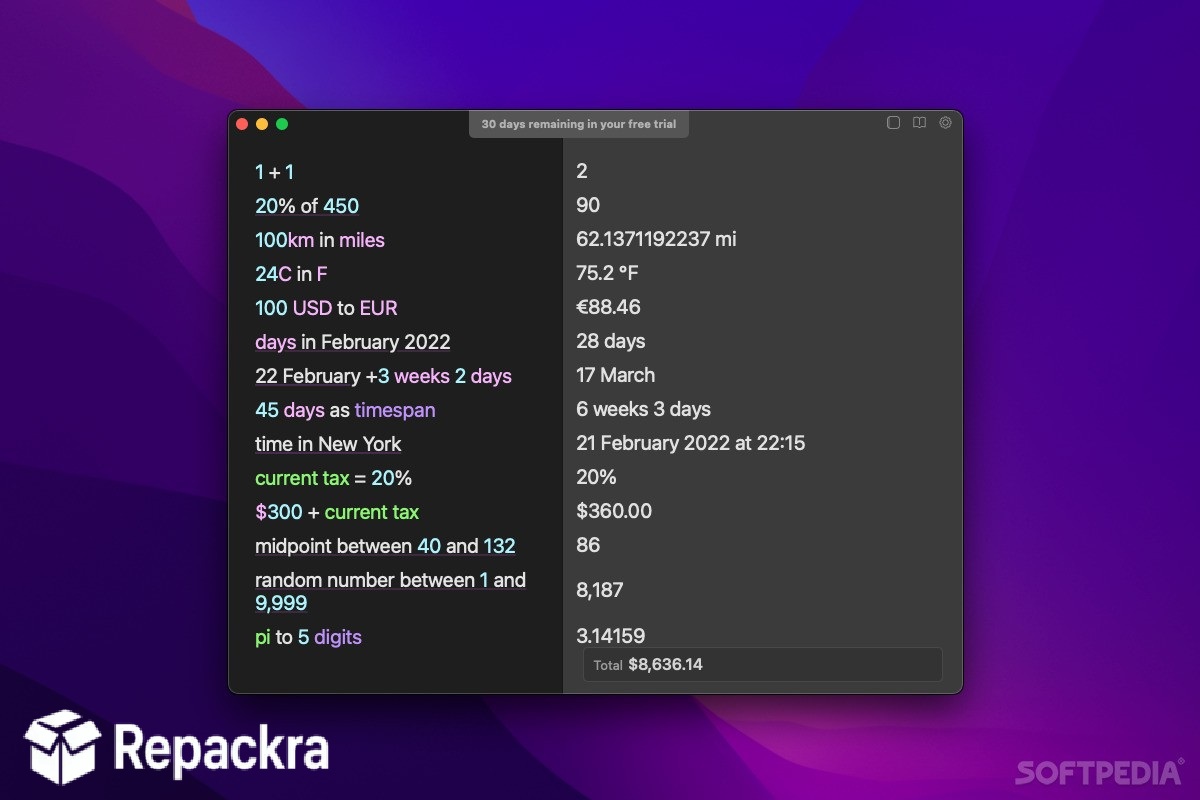Select 'midpoint between 40 and 132' line
This screenshot has height=800, width=1200.
point(385,546)
